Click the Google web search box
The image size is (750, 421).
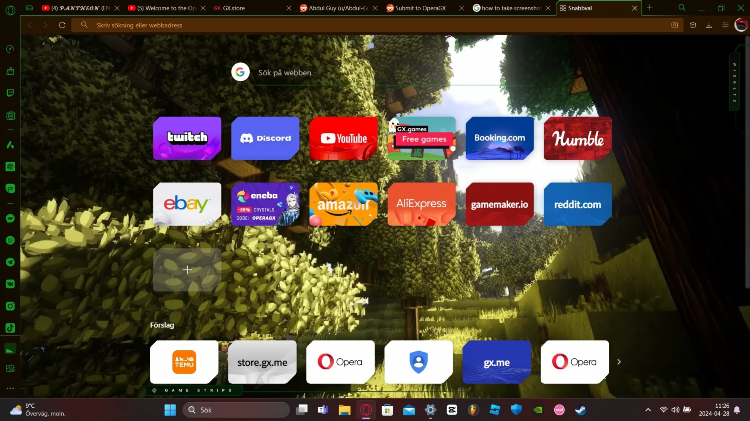(x=383, y=73)
